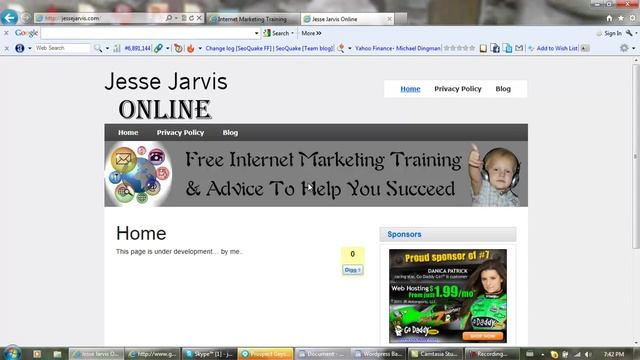Image resolution: width=640 pixels, height=360 pixels.
Task: Click the related links chain icon
Action: click(158, 48)
